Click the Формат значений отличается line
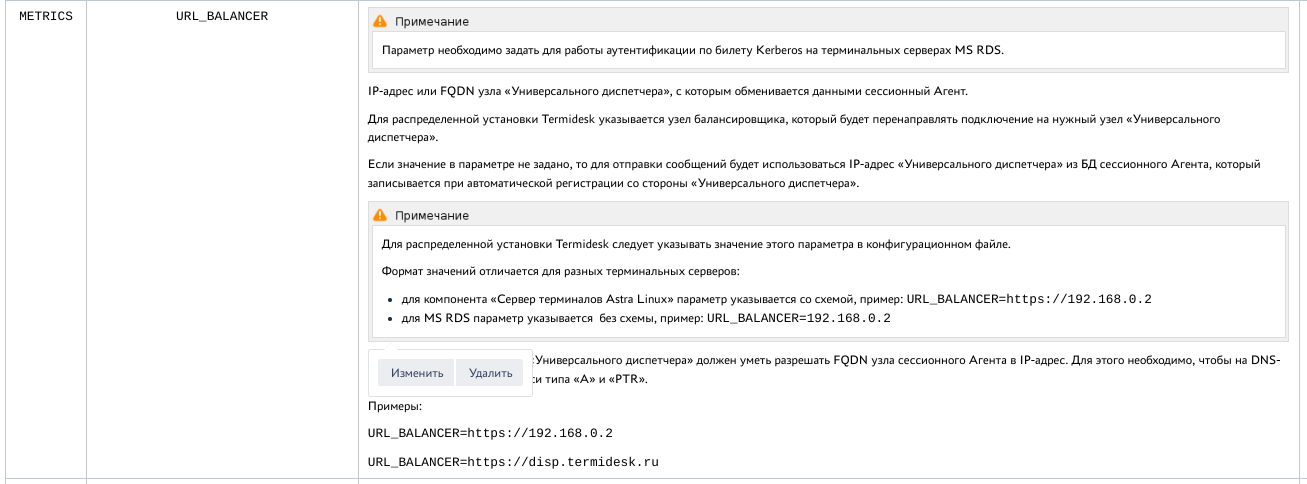 pos(559,271)
